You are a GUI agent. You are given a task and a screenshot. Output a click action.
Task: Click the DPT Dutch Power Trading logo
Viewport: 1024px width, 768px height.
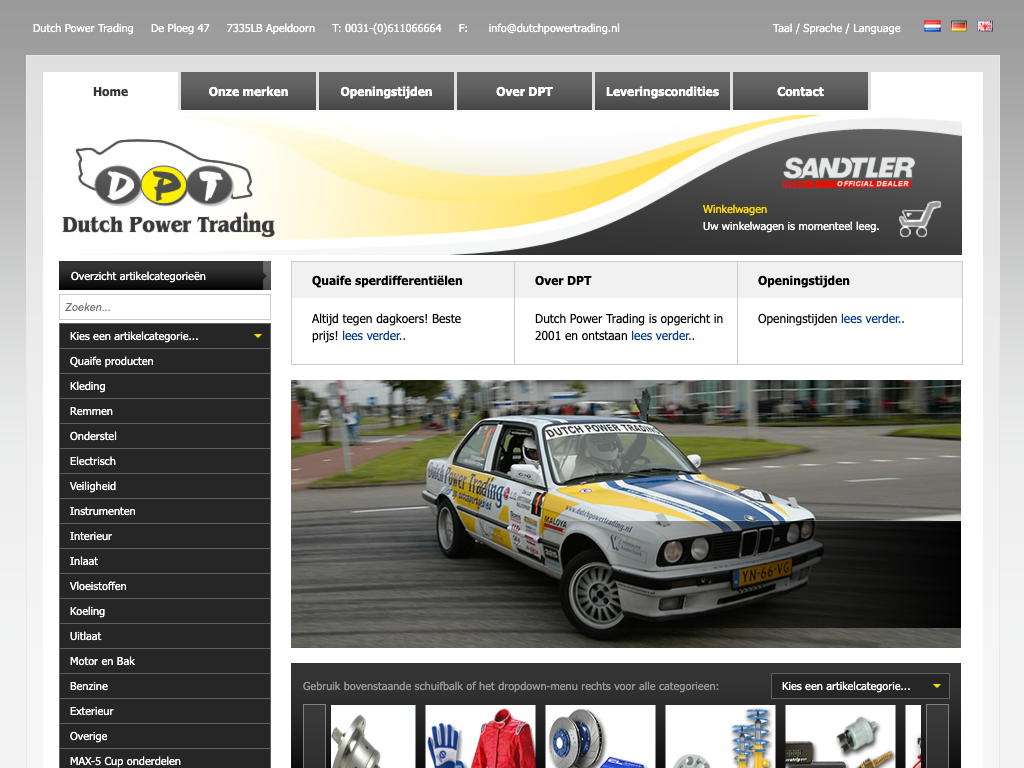point(168,188)
